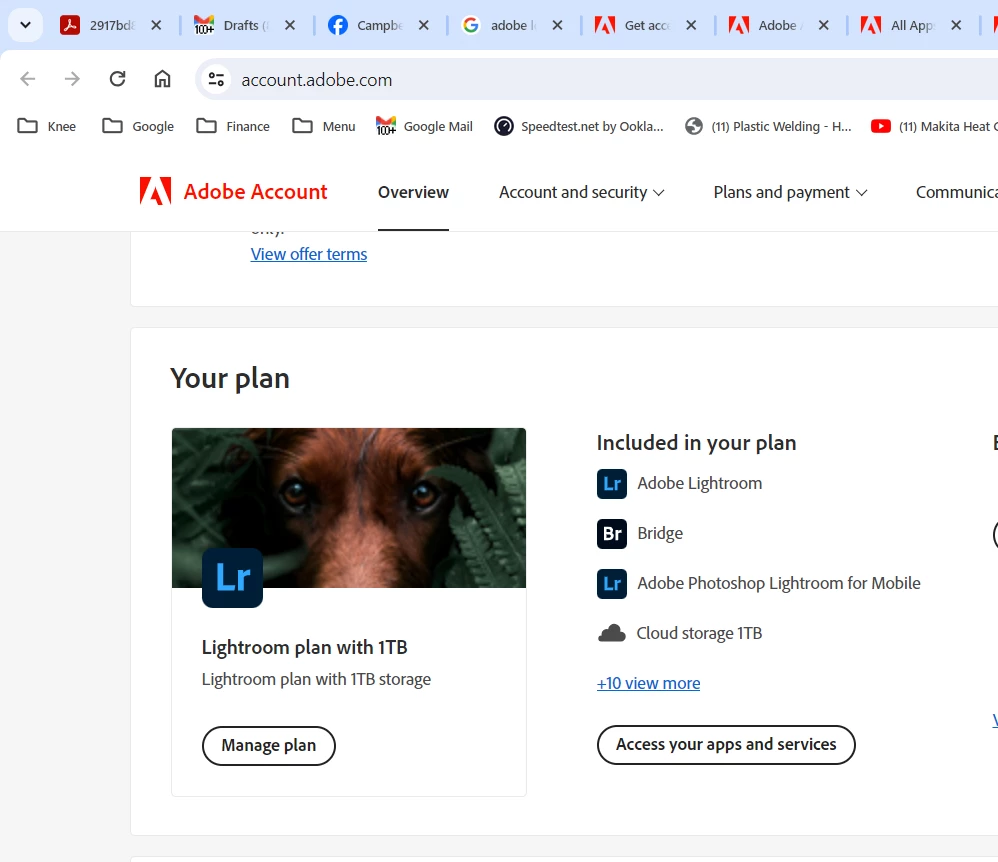Screen dimensions: 998x862
Task: Click the Manage plan button
Action: (x=269, y=745)
